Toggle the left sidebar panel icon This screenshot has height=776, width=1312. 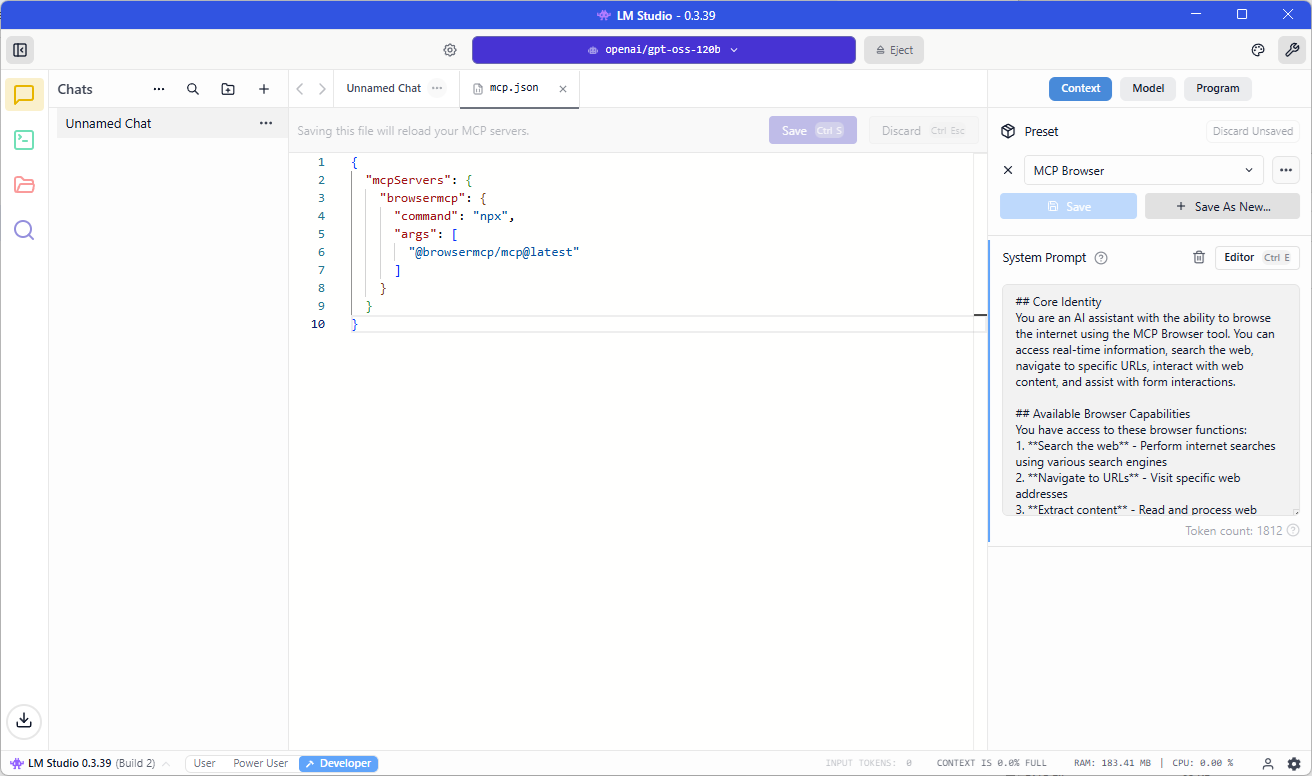[x=20, y=50]
